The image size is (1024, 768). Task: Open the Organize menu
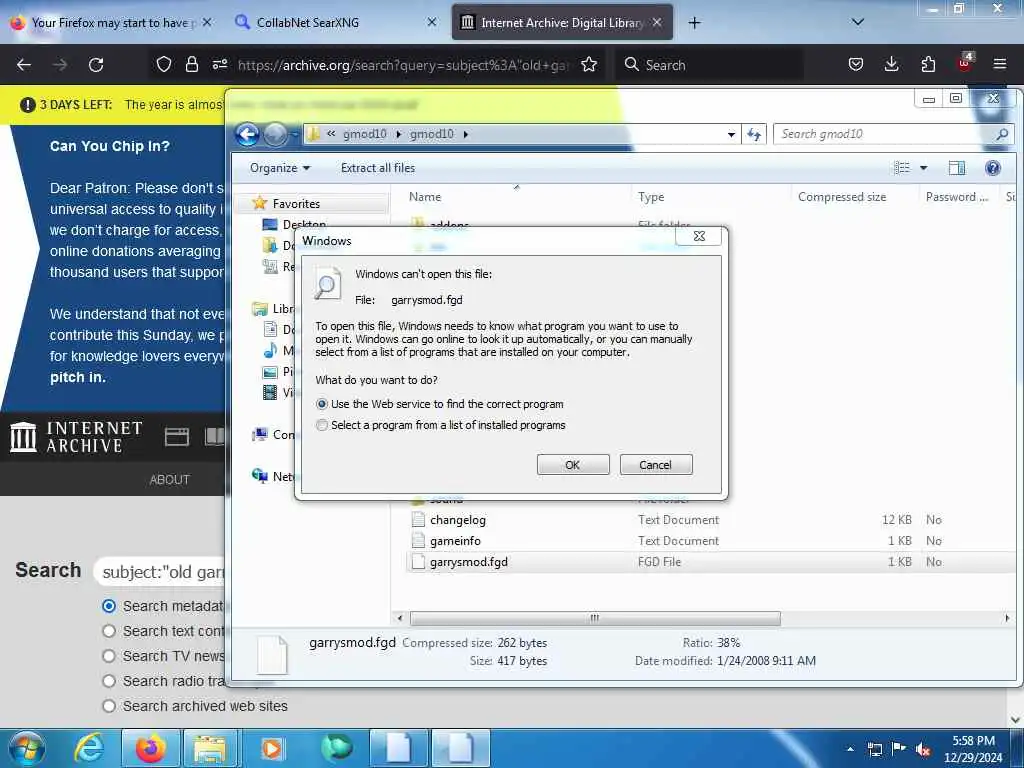pyautogui.click(x=280, y=168)
